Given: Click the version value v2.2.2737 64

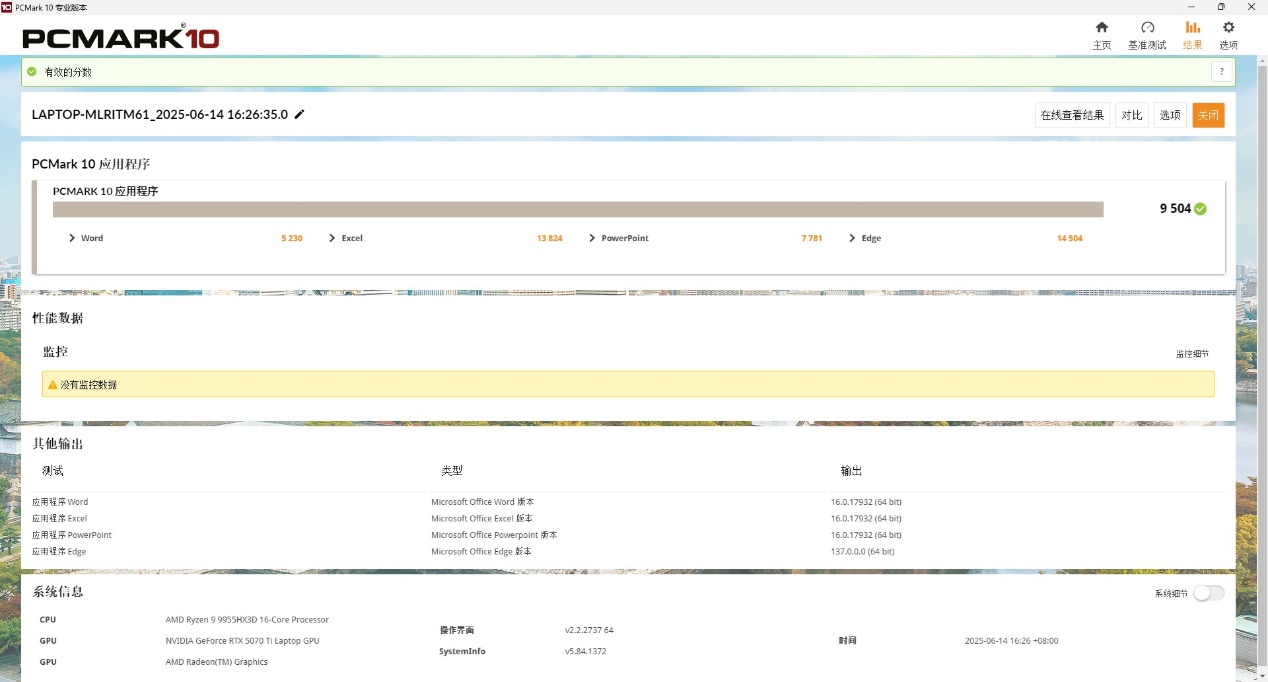Looking at the screenshot, I should pos(589,631).
